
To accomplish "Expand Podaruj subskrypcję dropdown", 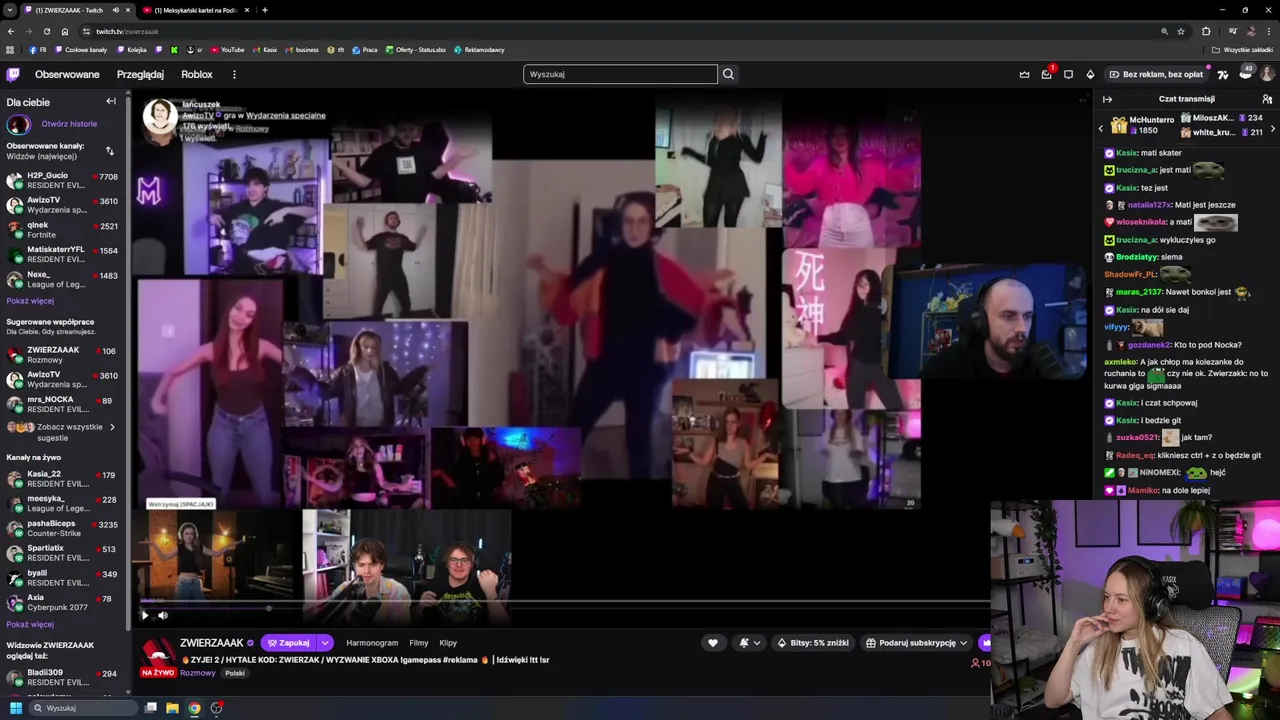I will pos(963,643).
